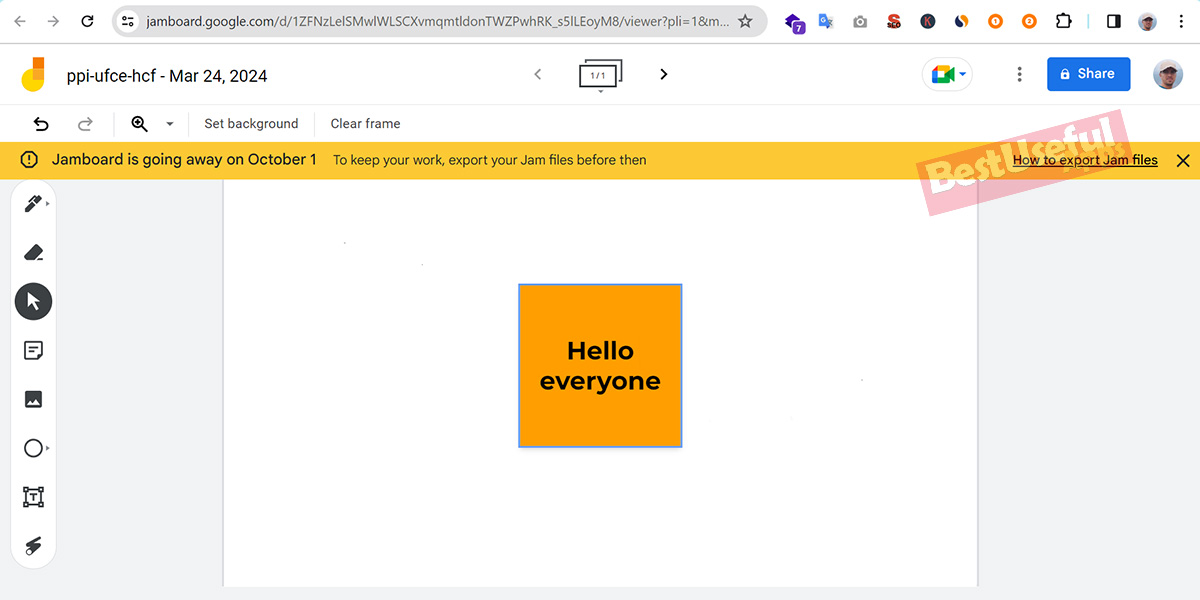1200x600 pixels.
Task: Activate the Select arrow tool
Action: (x=33, y=301)
